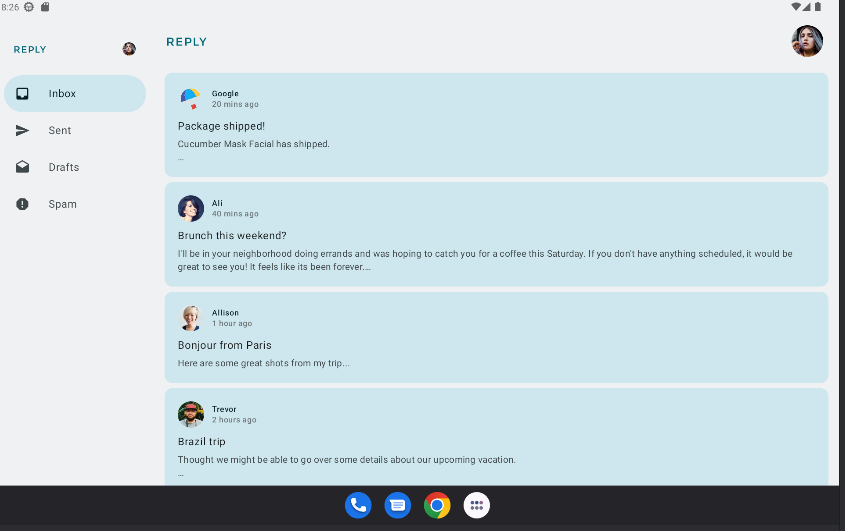This screenshot has height=531, width=845.
Task: Click 'Thought we might be able' preview text
Action: [347, 460]
